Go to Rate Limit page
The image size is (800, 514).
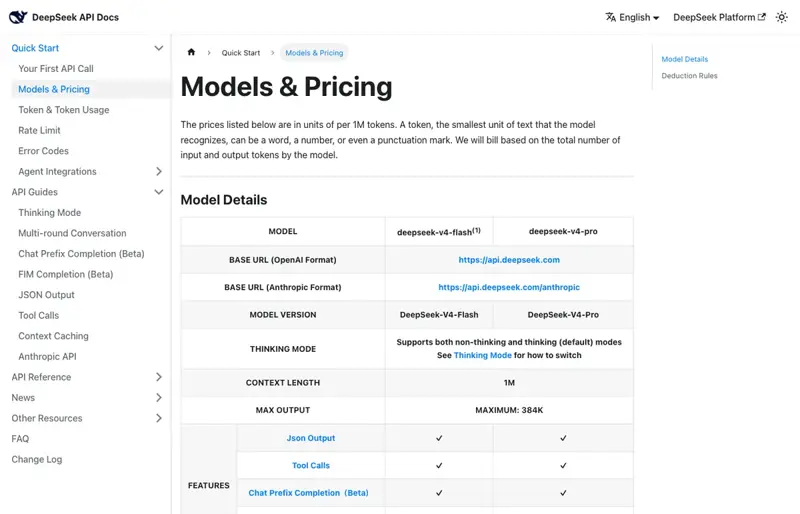click(x=39, y=130)
